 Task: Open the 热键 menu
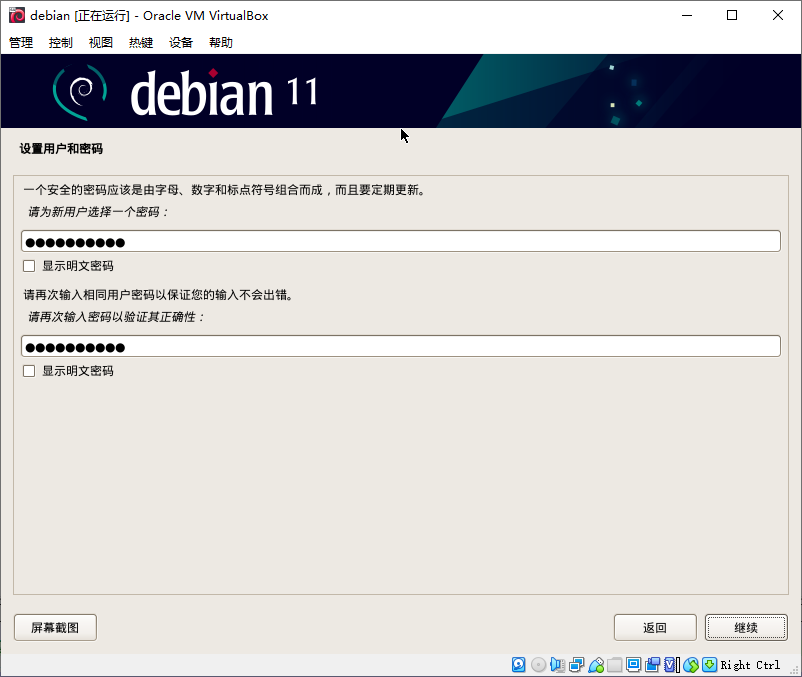(141, 42)
